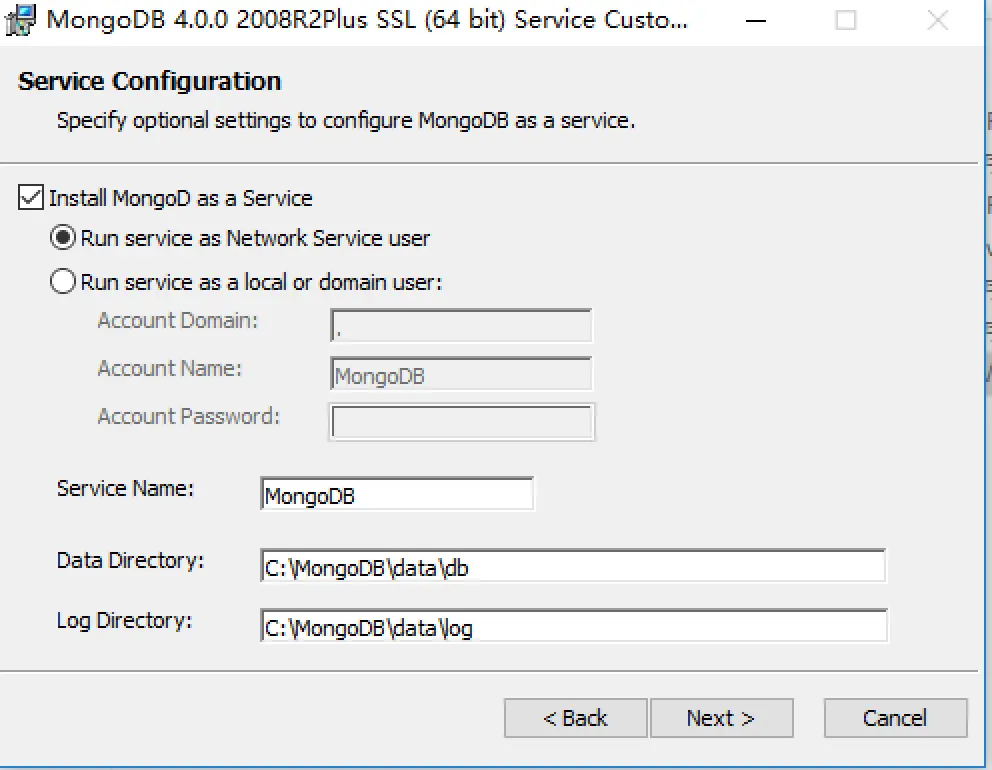
Task: Click the 'Data Directory:' label
Action: (x=130, y=561)
